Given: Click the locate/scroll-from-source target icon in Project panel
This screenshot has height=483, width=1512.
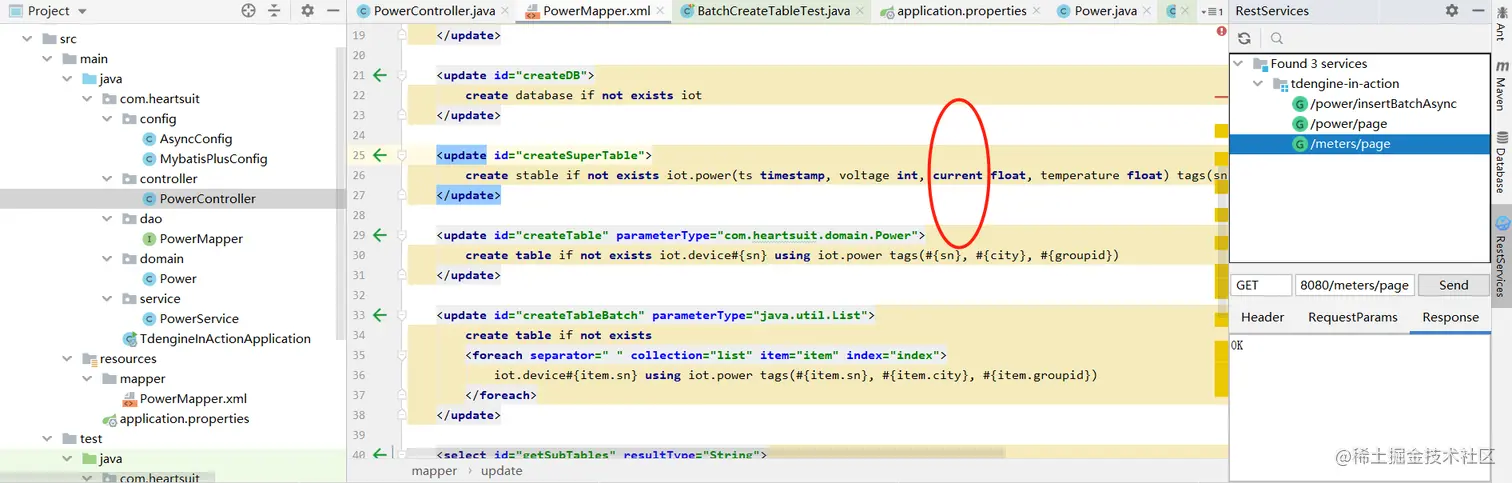Looking at the screenshot, I should coord(249,11).
